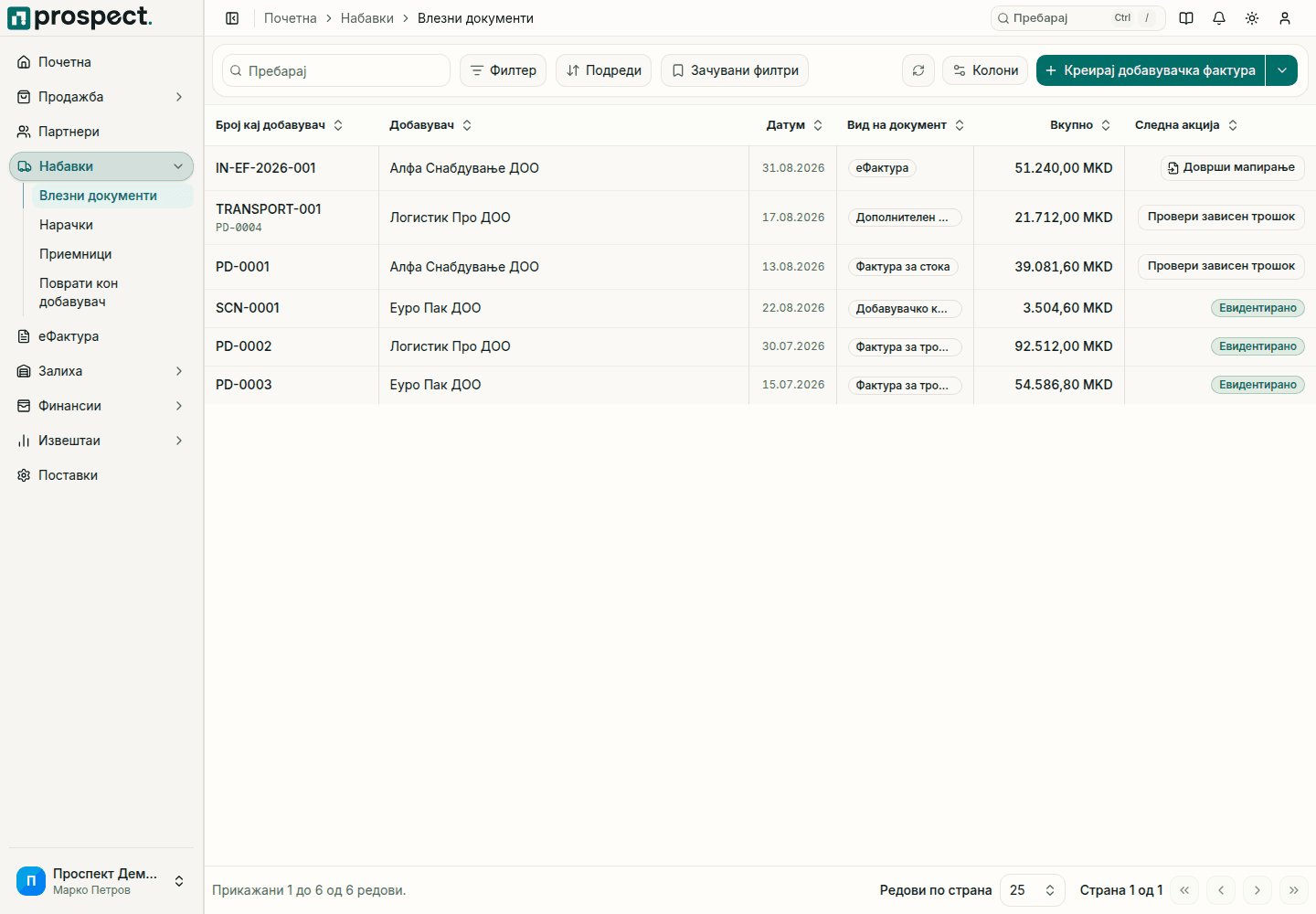
Task: Sort by Датум column
Action: [x=794, y=125]
